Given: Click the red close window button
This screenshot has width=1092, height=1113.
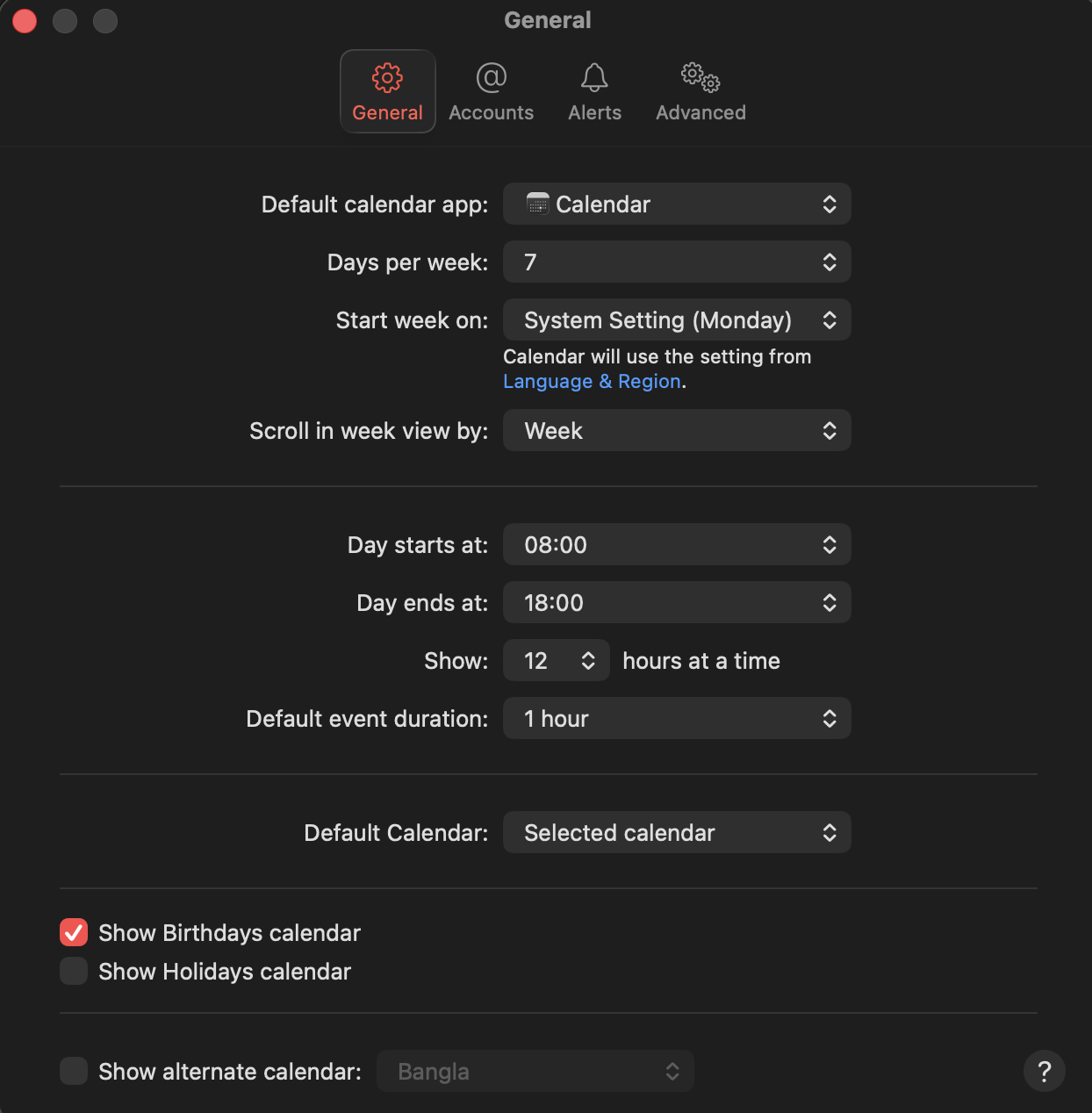Looking at the screenshot, I should tap(25, 20).
